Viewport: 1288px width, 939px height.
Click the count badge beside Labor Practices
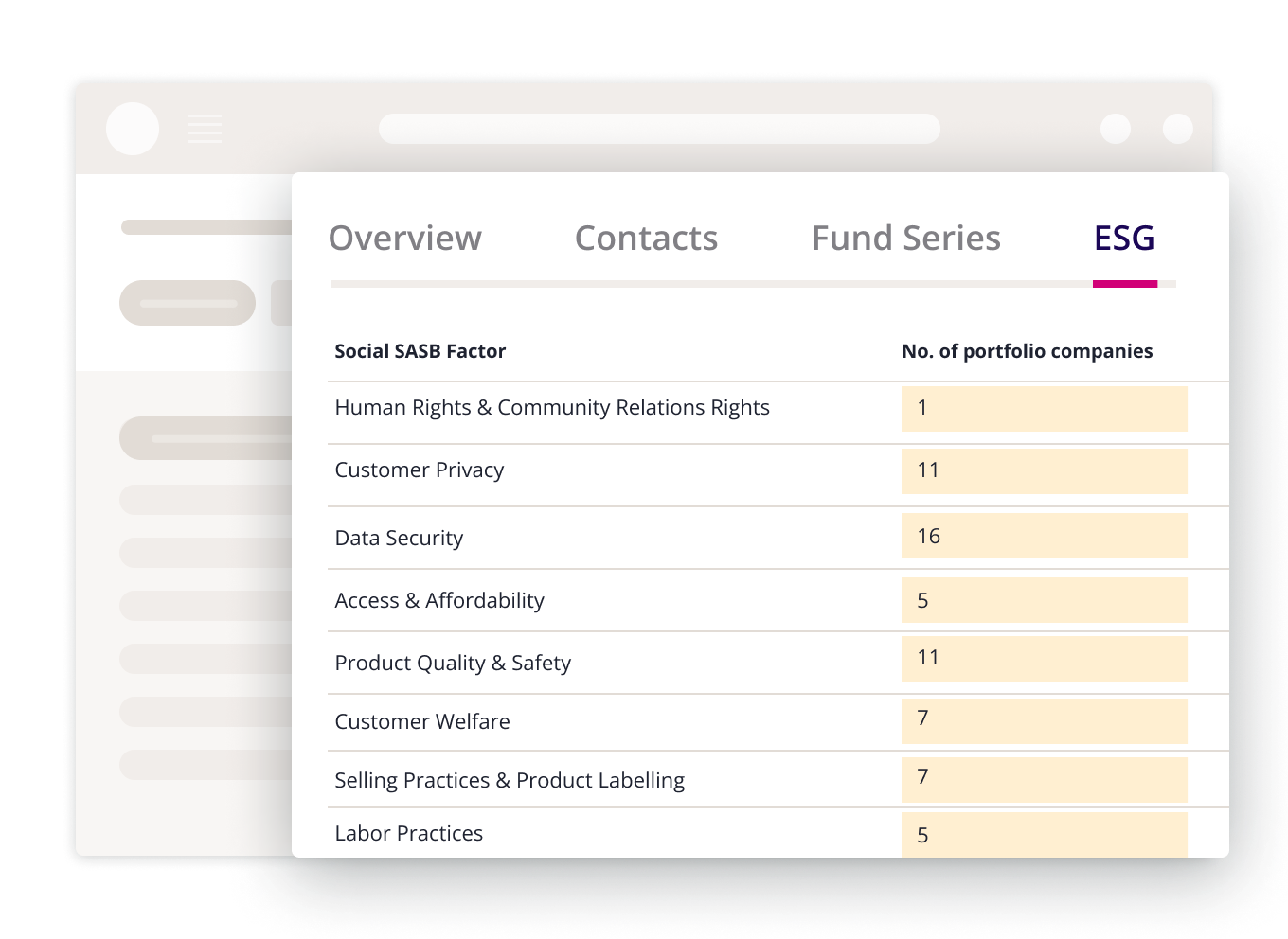pos(1045,834)
